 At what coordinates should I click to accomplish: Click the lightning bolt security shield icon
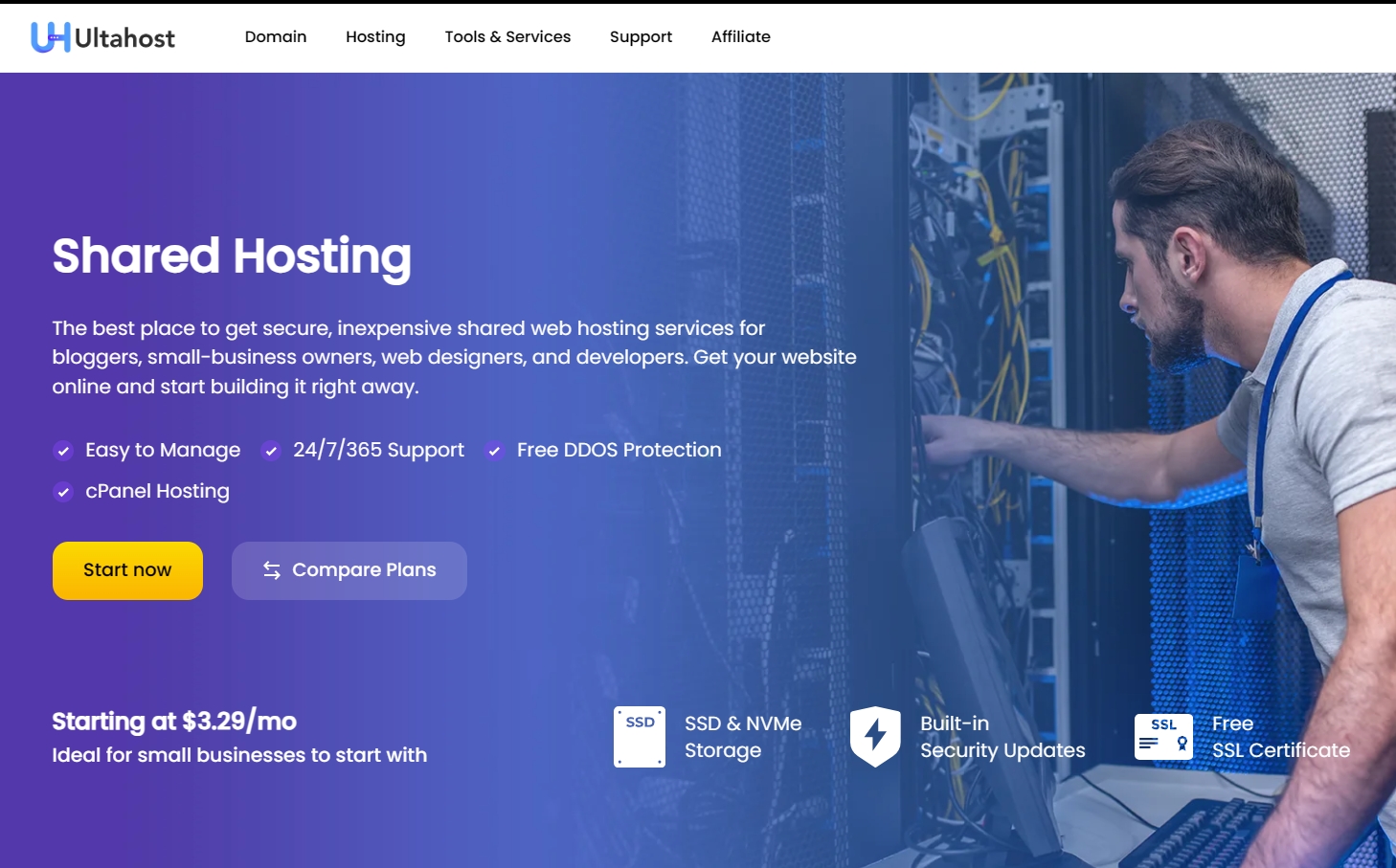click(x=875, y=736)
